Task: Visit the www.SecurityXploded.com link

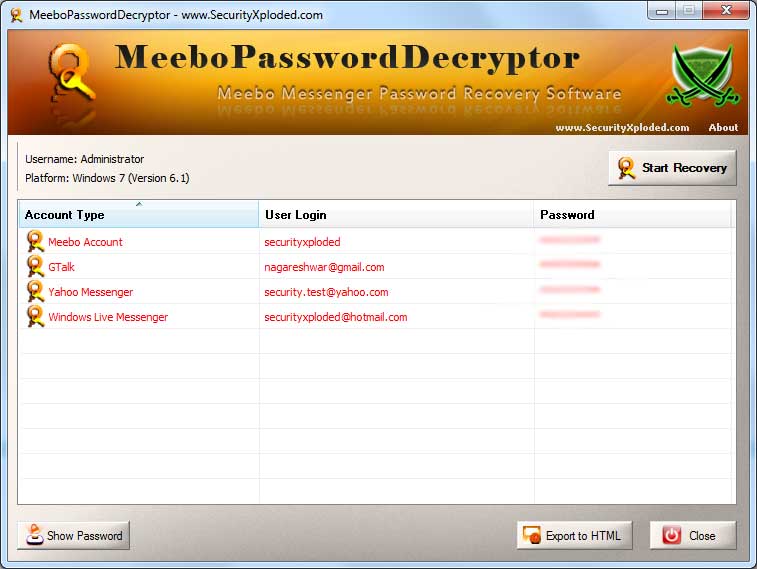Action: point(622,128)
